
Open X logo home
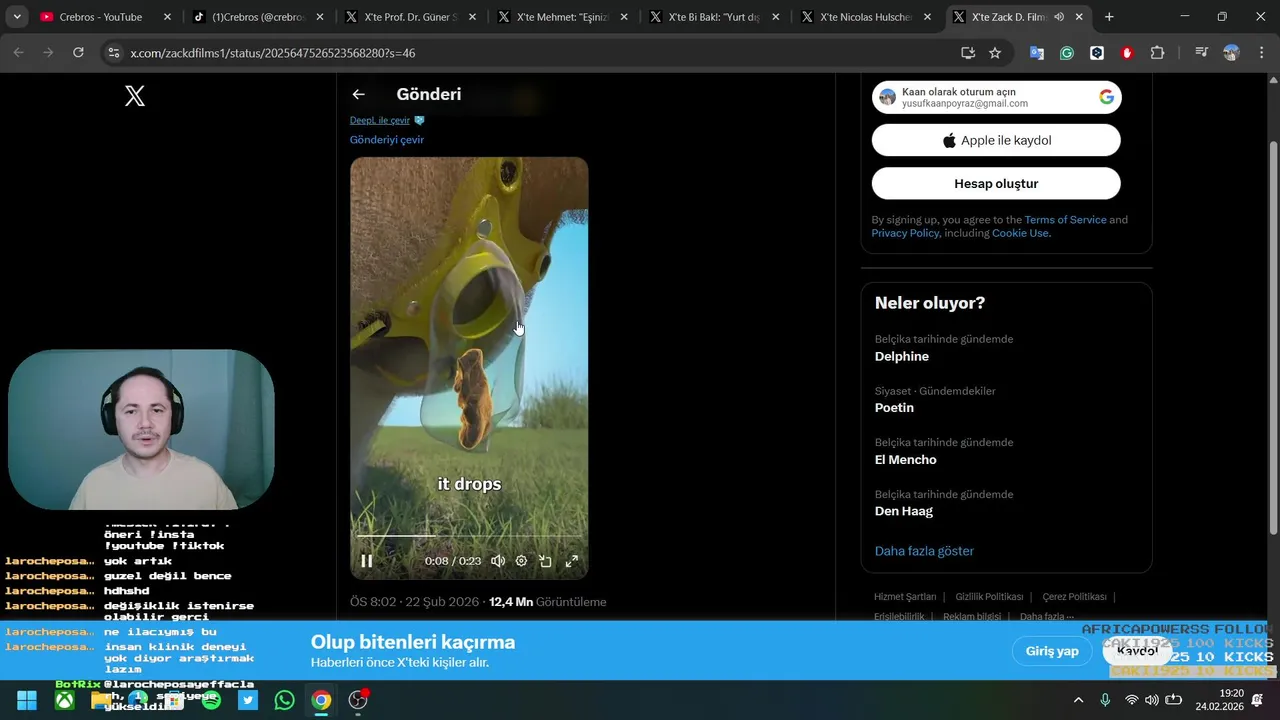pos(135,96)
